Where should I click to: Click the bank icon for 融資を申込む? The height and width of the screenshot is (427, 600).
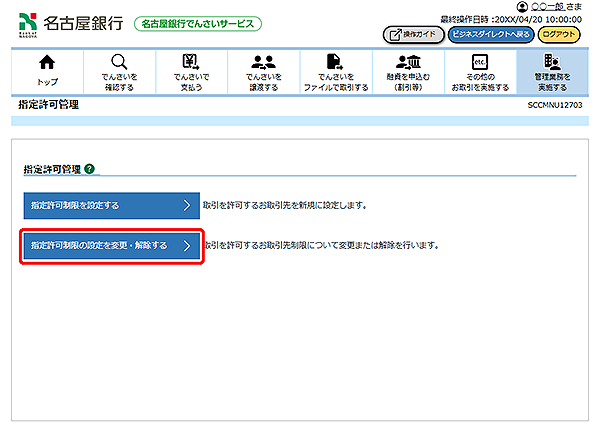[408, 63]
